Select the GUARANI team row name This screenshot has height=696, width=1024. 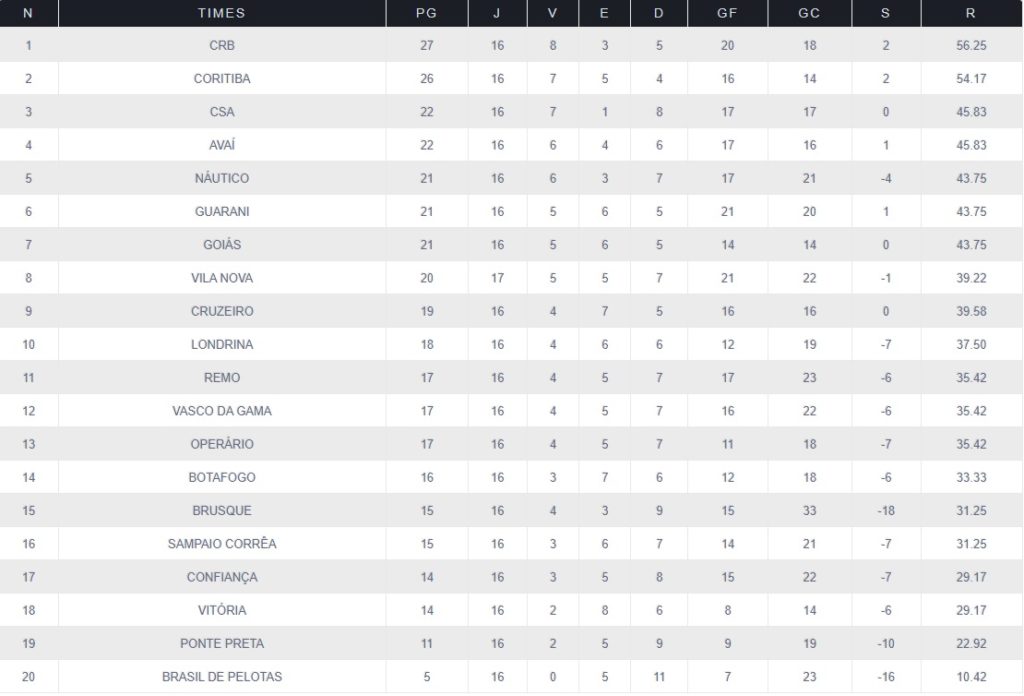click(x=222, y=212)
